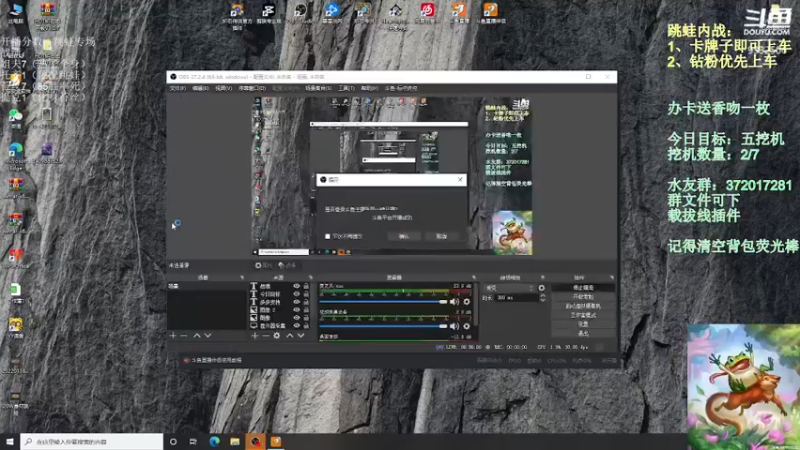Click 停止推流 in Controls

pos(583,288)
